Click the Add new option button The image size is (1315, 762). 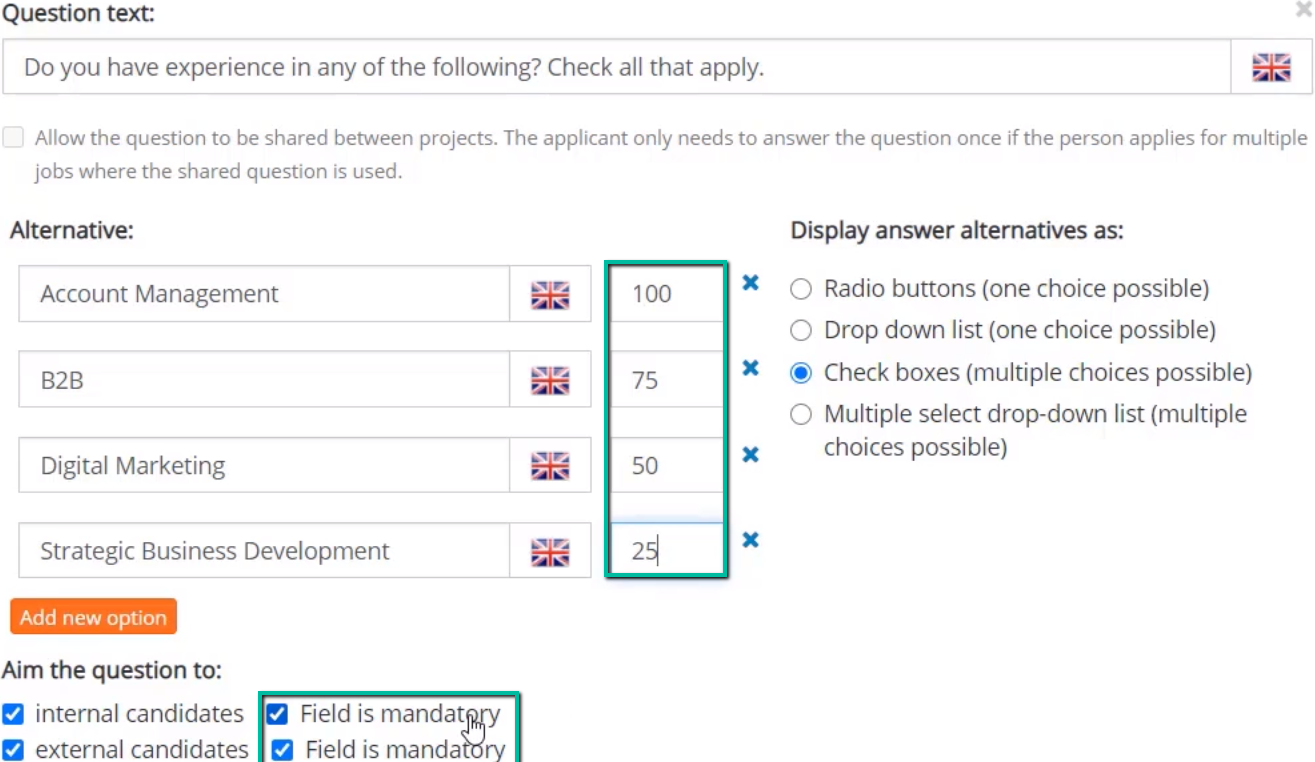pos(93,617)
